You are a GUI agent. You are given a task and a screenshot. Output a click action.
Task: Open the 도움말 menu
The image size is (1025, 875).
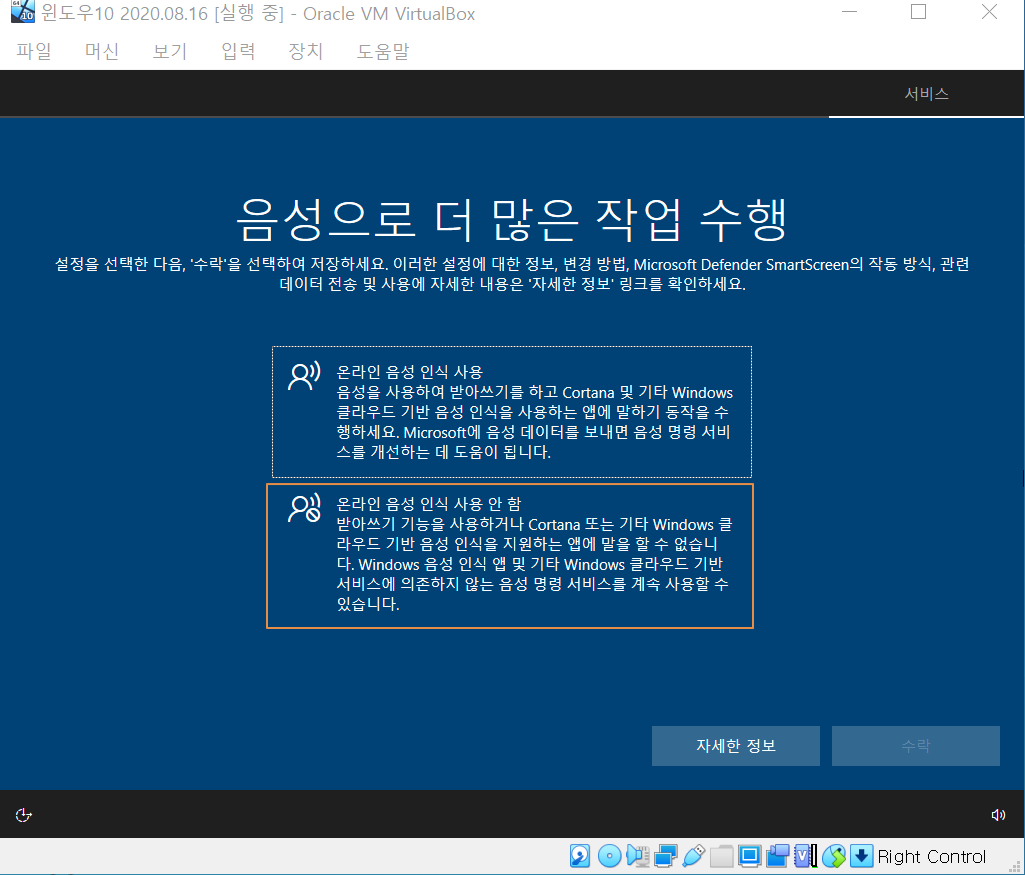pyautogui.click(x=383, y=51)
